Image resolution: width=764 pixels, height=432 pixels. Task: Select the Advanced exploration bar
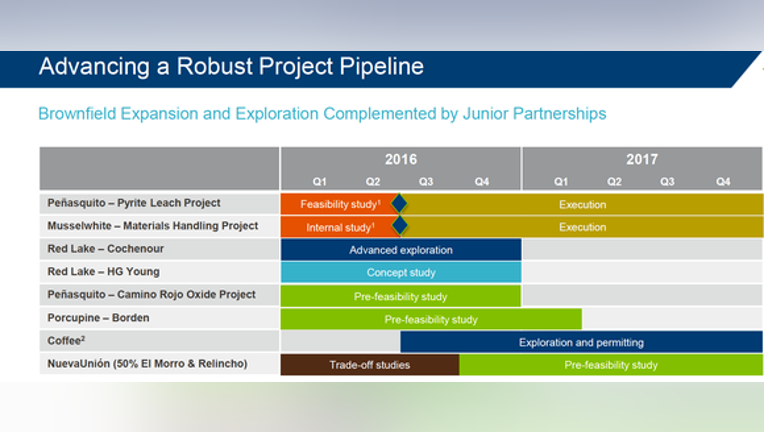(401, 250)
